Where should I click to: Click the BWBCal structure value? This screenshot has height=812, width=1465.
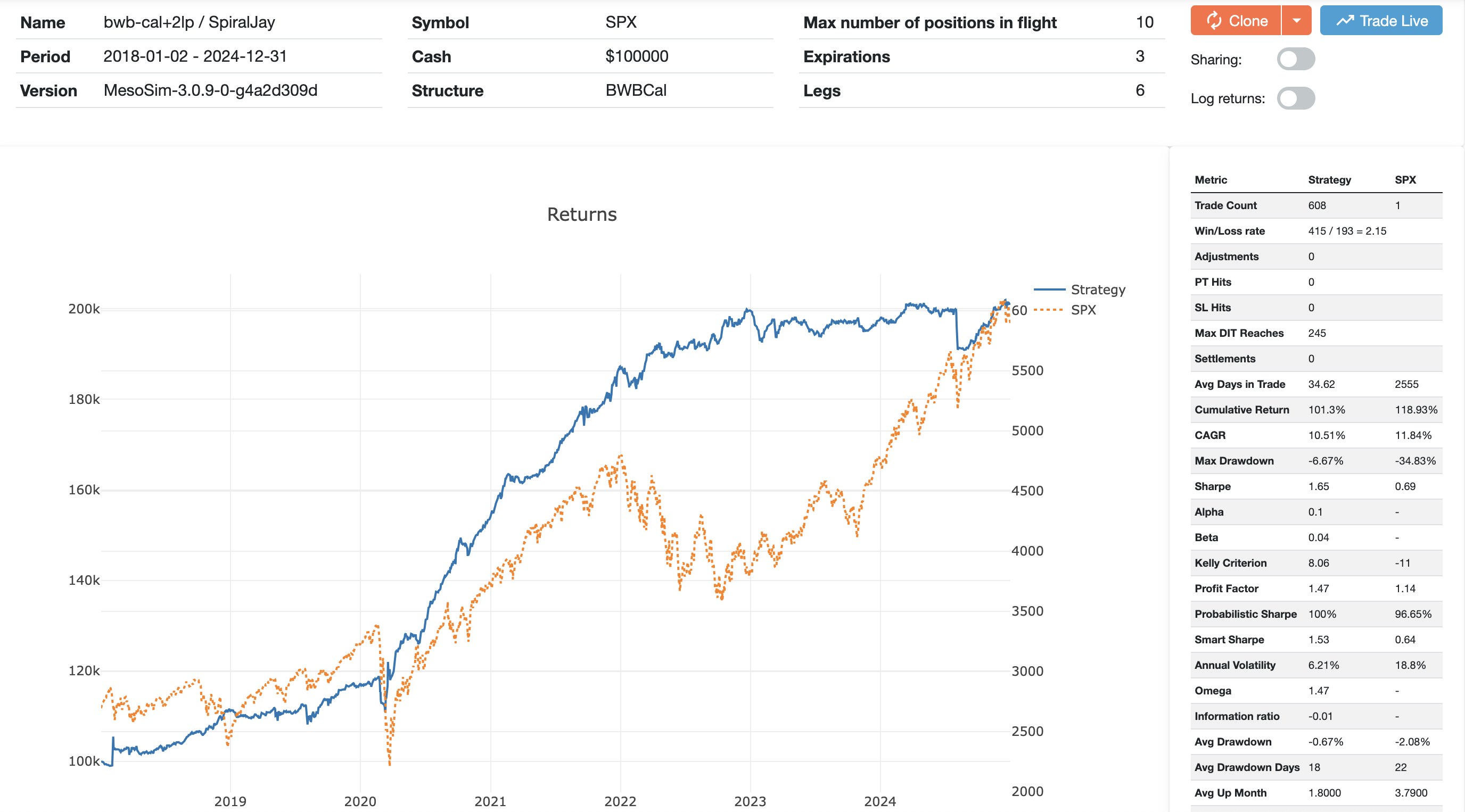635,90
